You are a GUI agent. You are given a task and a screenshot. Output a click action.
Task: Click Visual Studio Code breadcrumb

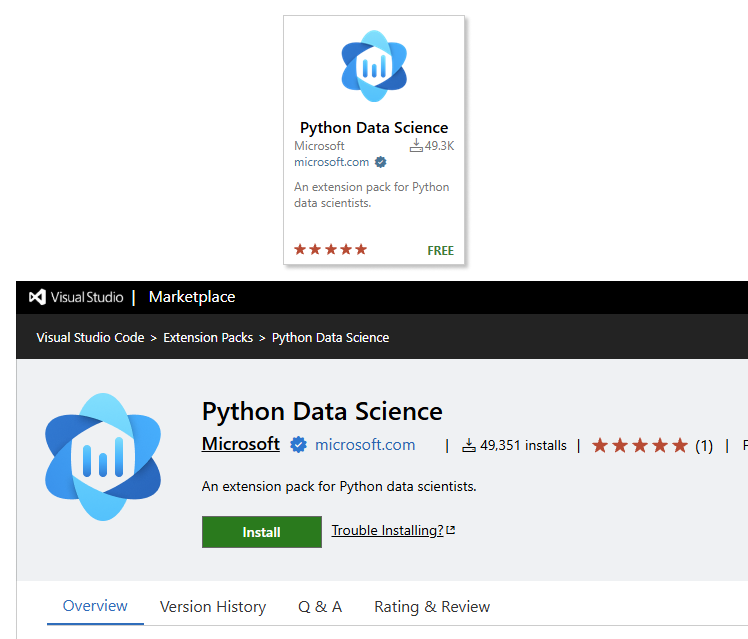(90, 338)
